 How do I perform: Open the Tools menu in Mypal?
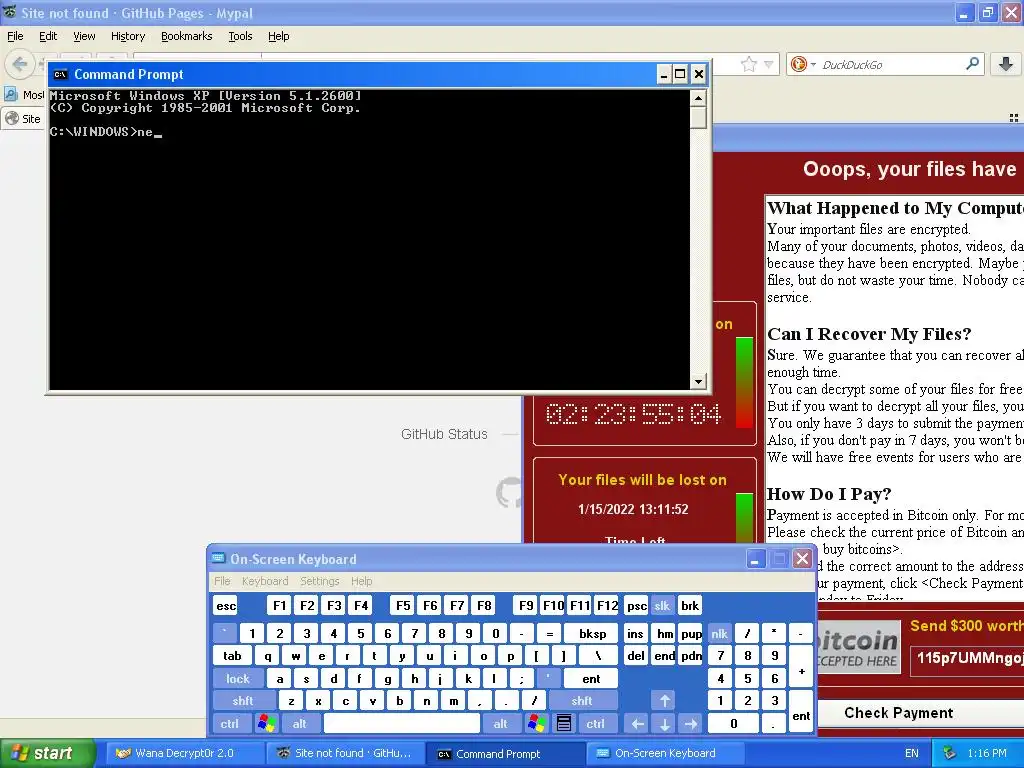(240, 36)
